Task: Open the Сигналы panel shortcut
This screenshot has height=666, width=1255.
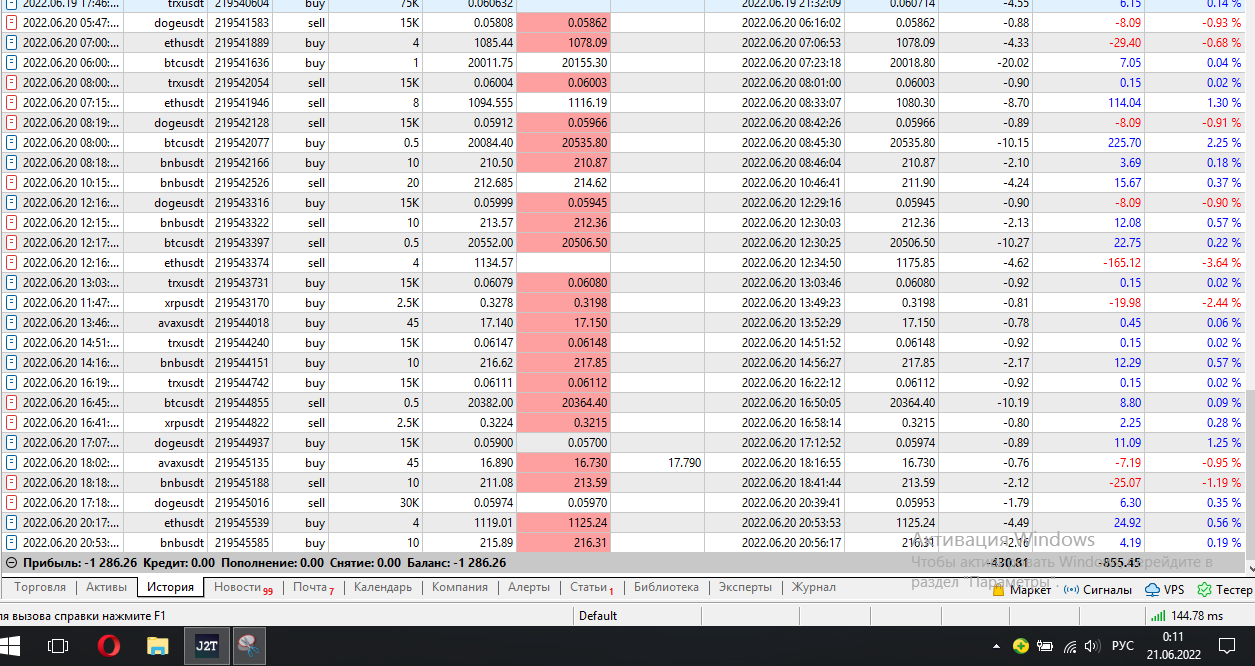Action: point(1099,590)
